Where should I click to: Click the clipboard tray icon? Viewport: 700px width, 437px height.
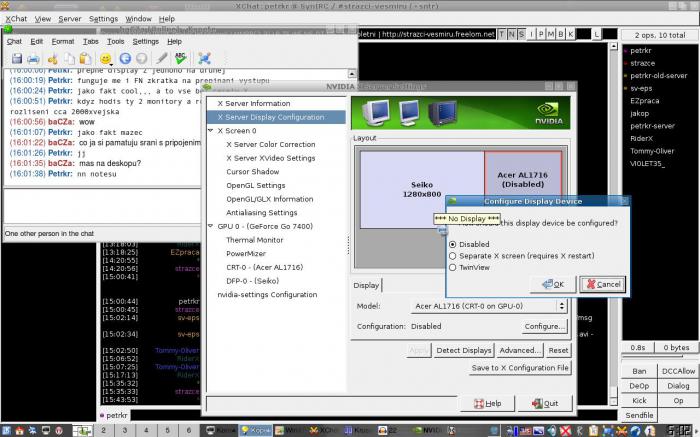tap(593, 431)
